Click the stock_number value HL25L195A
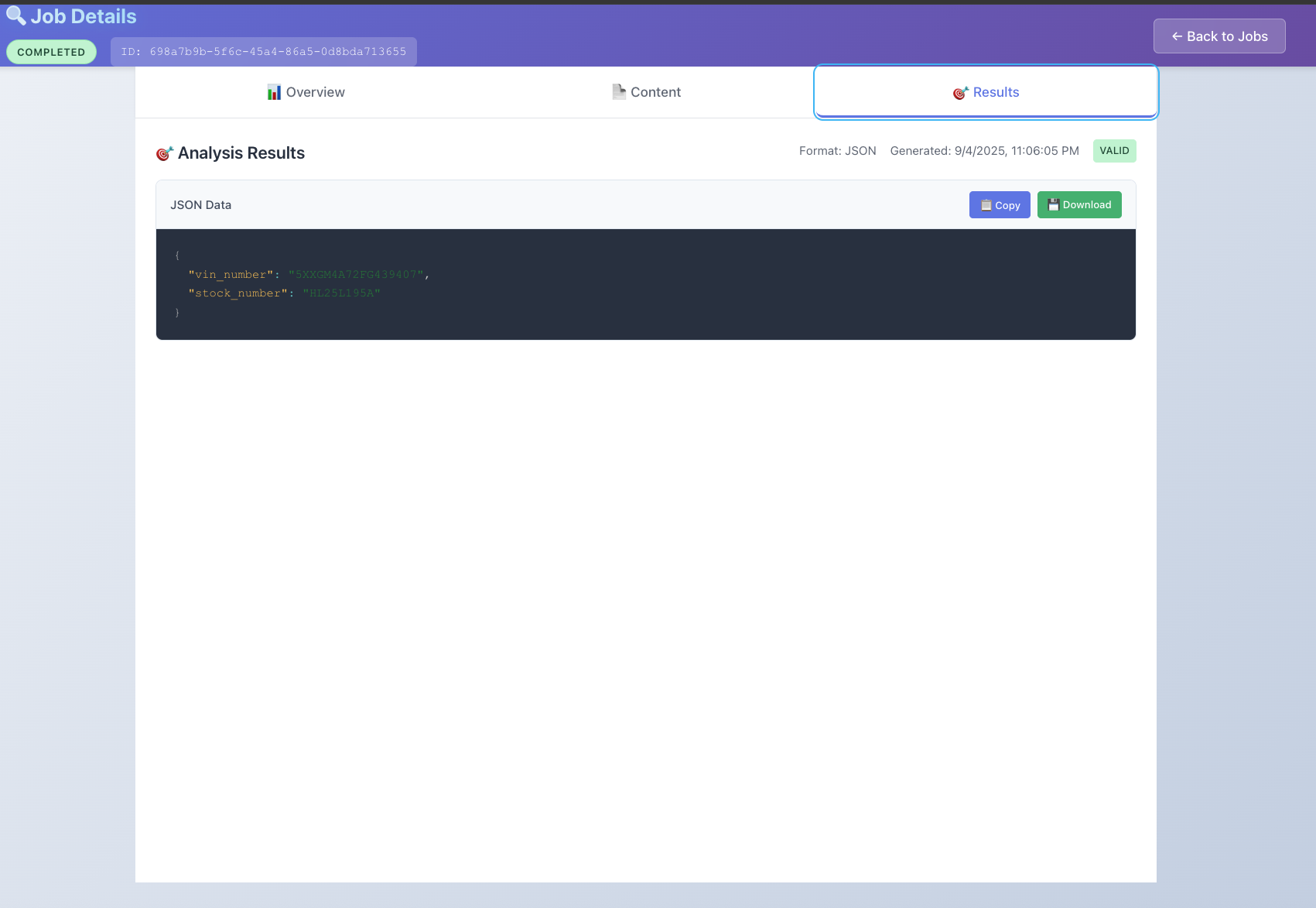 [341, 293]
